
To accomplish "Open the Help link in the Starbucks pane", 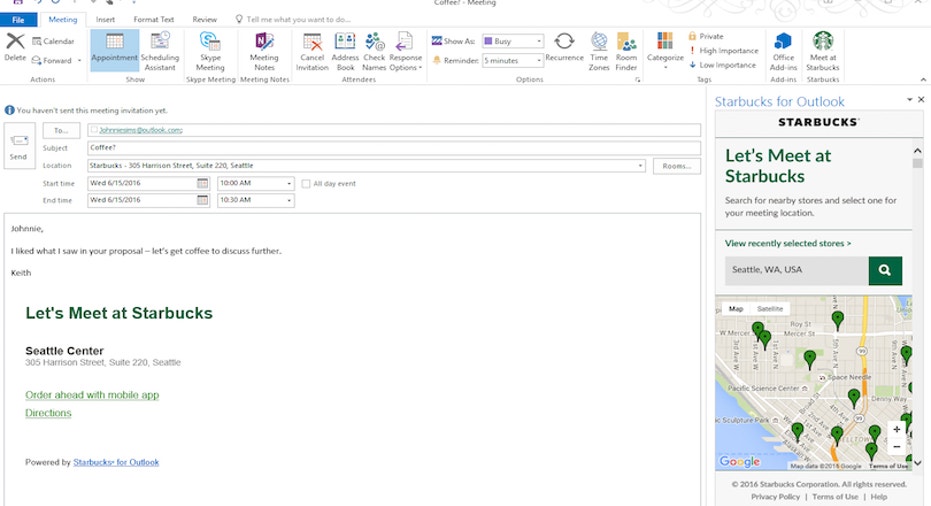I will pyautogui.click(x=879, y=496).
